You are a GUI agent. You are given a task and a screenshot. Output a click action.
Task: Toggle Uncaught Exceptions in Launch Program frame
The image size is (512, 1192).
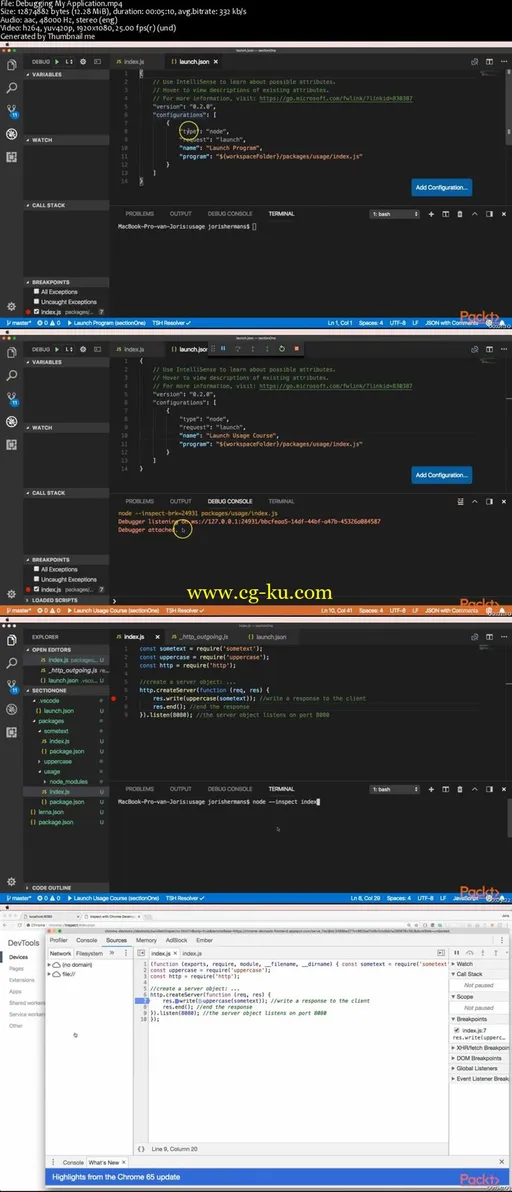pos(36,302)
